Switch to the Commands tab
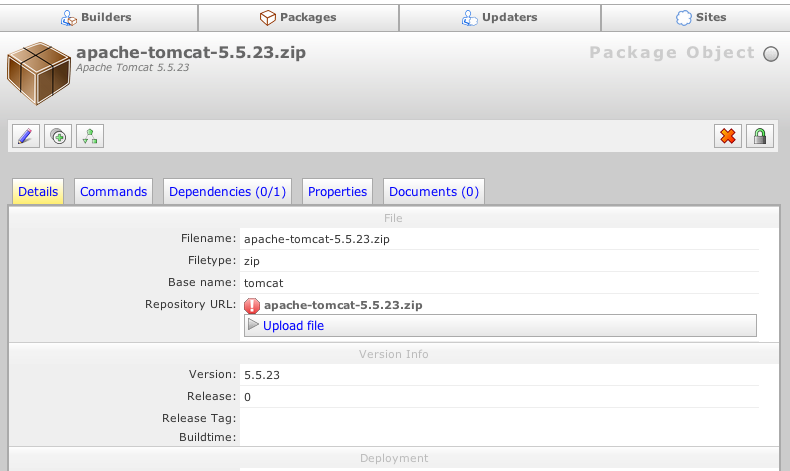The height and width of the screenshot is (471, 790). click(x=113, y=191)
